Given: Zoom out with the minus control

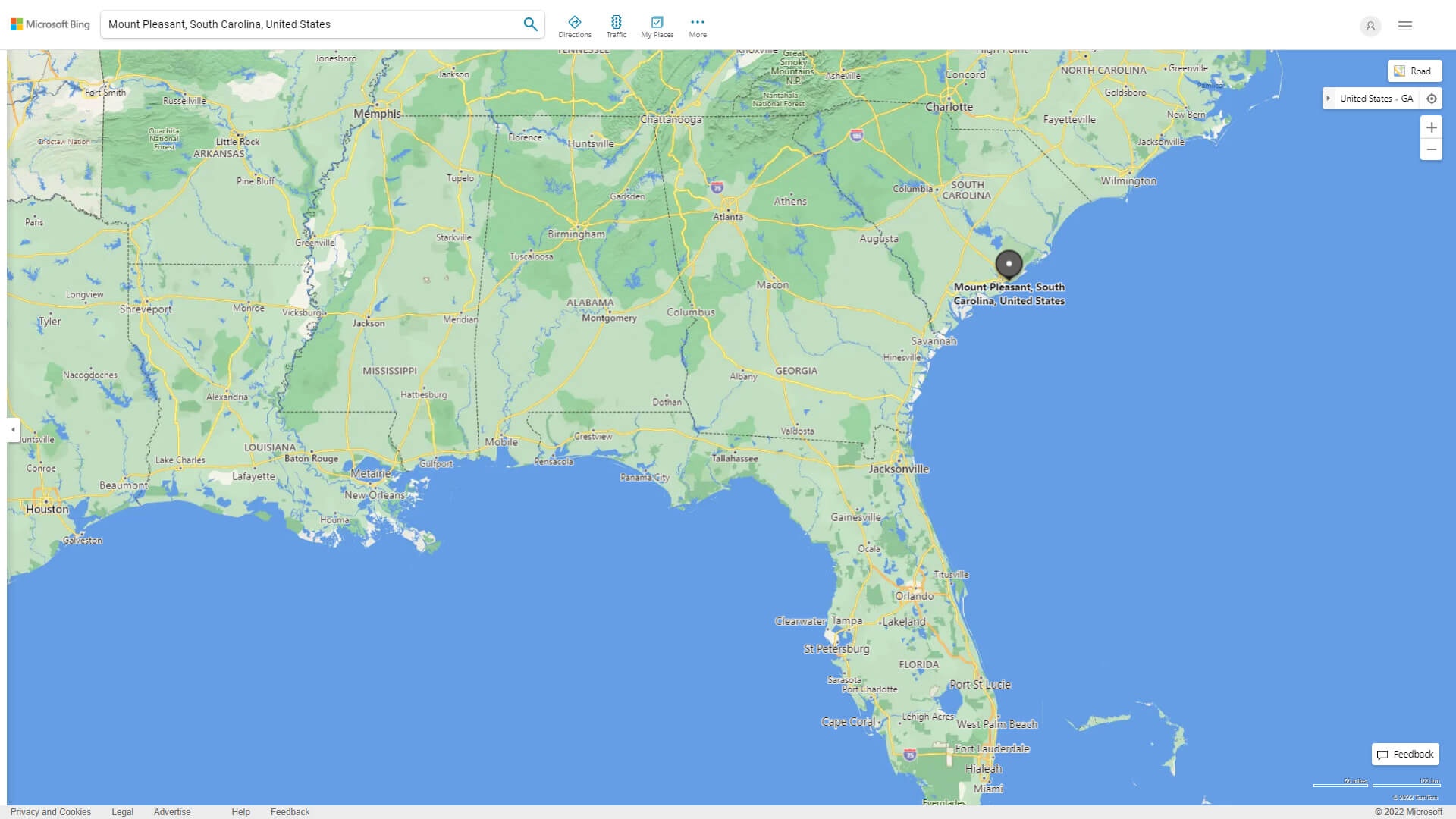Looking at the screenshot, I should point(1432,149).
